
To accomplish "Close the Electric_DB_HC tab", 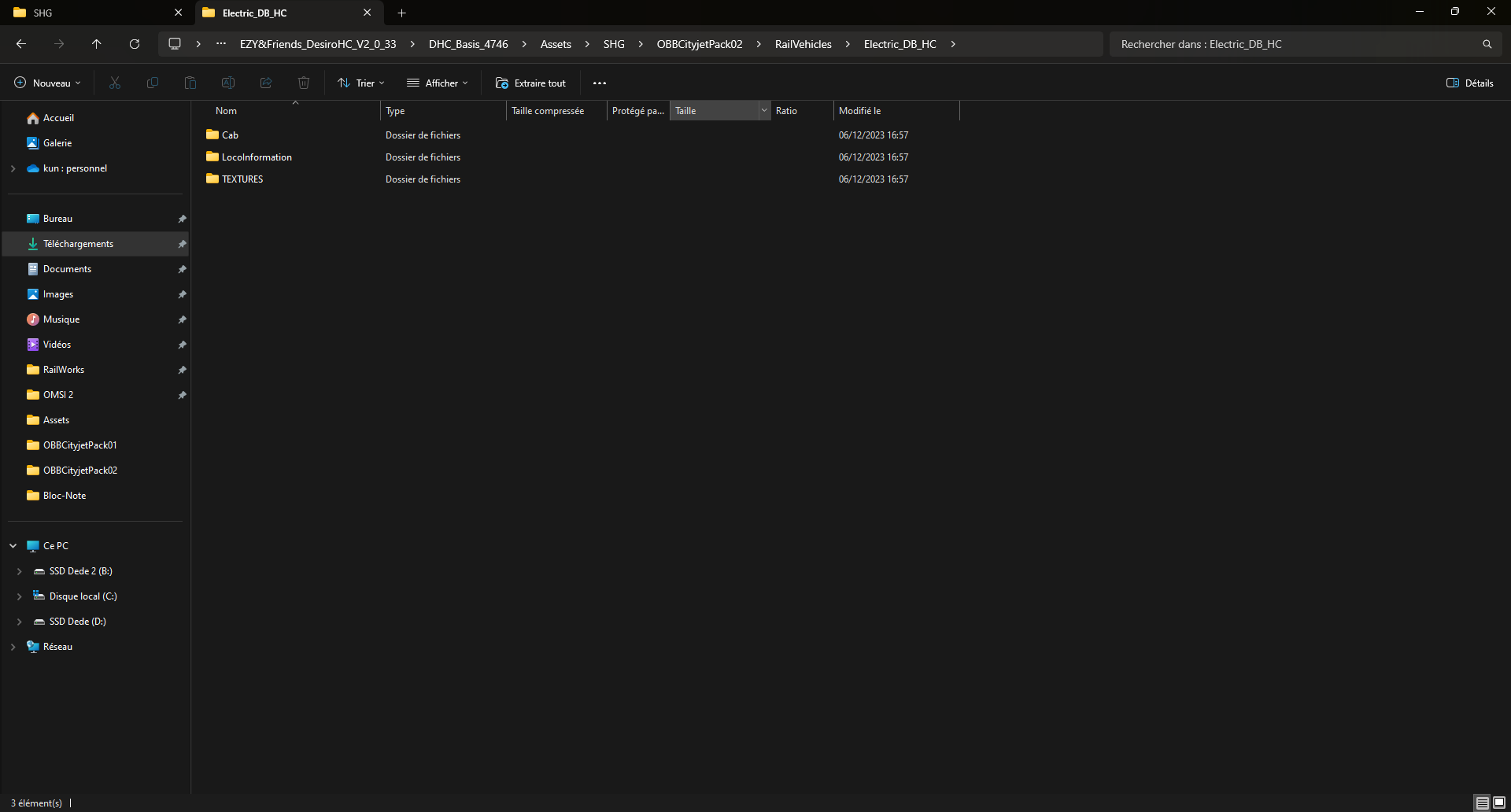I will 367,13.
